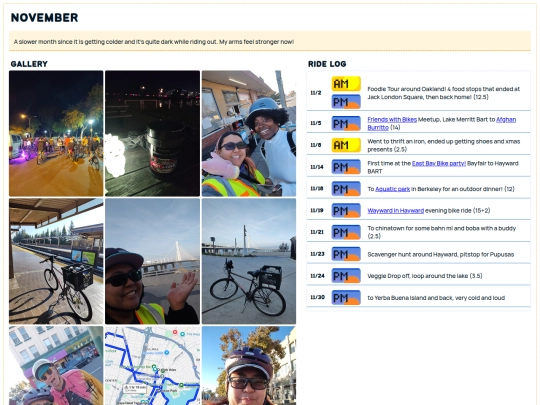
Task: View the waving selfie with bridge behind
Action: click(152, 261)
